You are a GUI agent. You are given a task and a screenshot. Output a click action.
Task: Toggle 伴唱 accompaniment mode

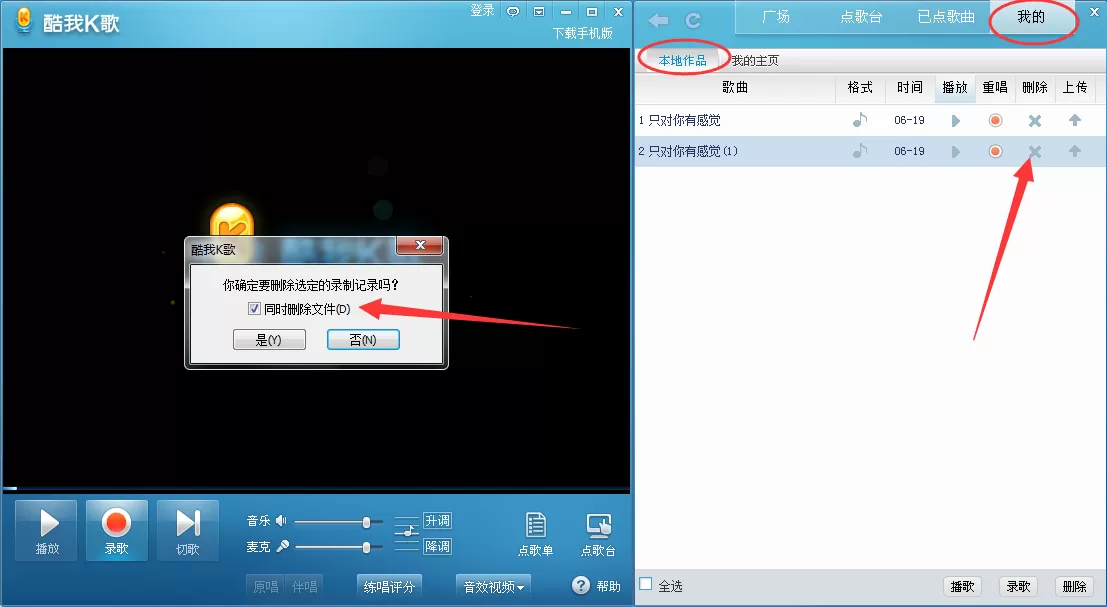click(304, 587)
